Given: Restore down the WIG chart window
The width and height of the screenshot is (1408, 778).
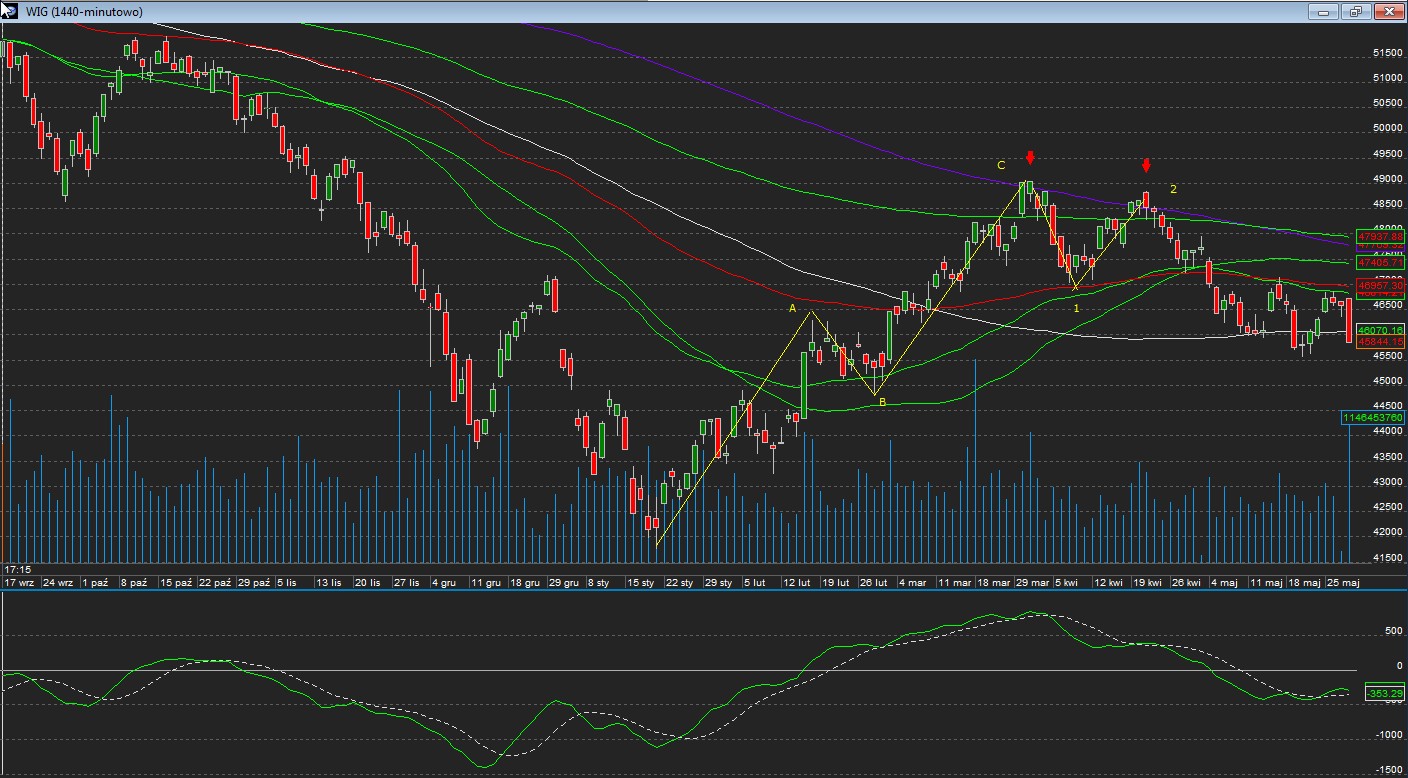Looking at the screenshot, I should [x=1355, y=12].
